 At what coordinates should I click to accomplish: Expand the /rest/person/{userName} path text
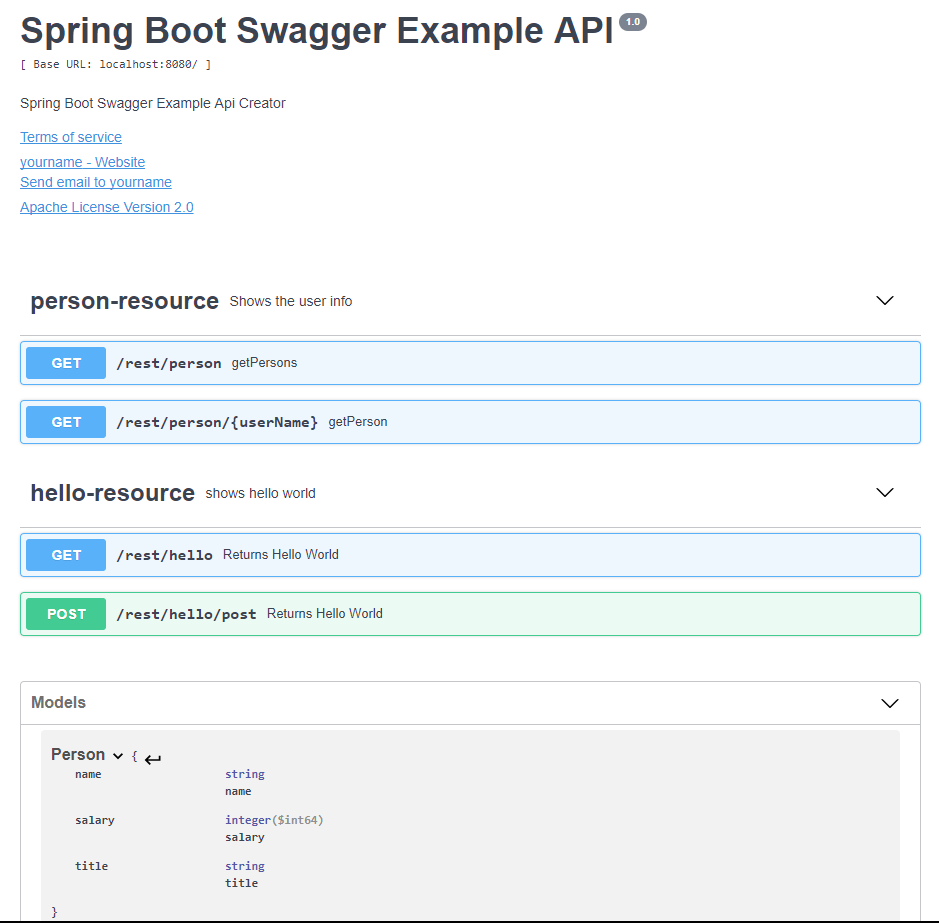217,422
